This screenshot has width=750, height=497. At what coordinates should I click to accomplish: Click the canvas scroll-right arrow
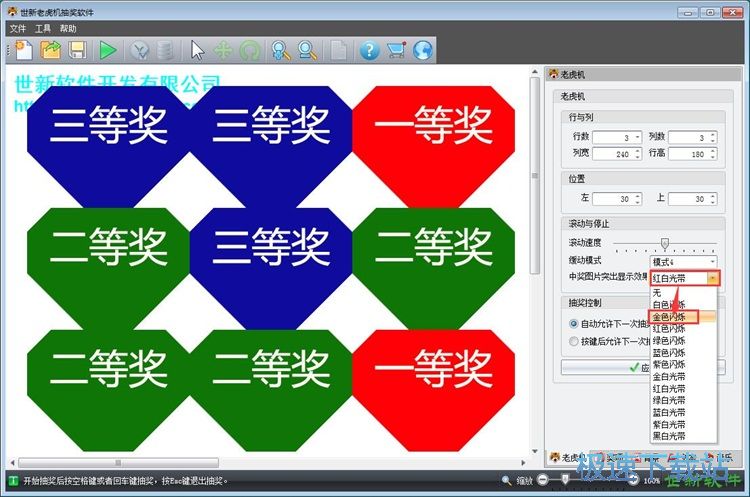click(523, 463)
